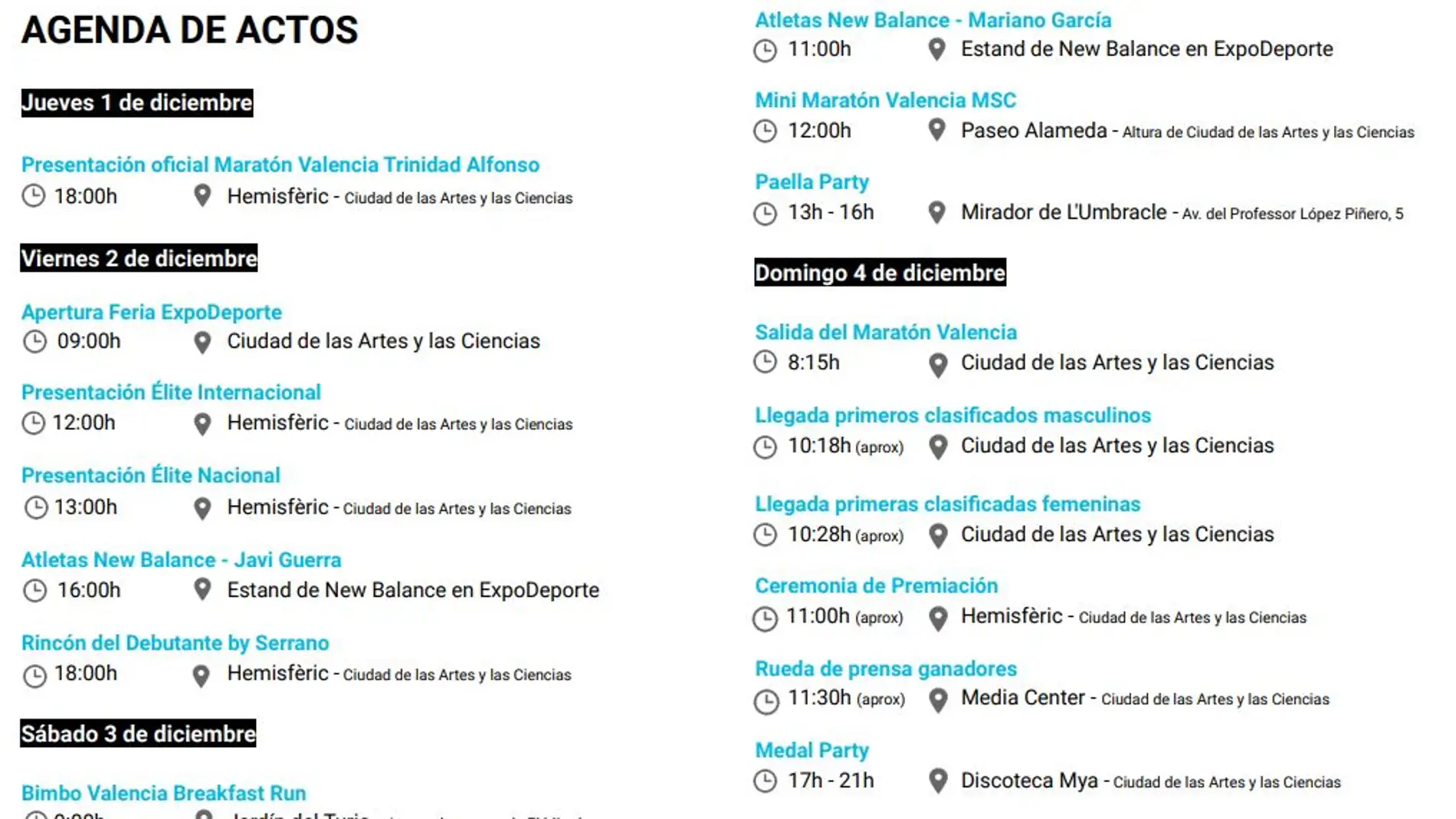Image resolution: width=1456 pixels, height=819 pixels.
Task: Click the location pin in the Presentación oficial row
Action: (x=202, y=196)
